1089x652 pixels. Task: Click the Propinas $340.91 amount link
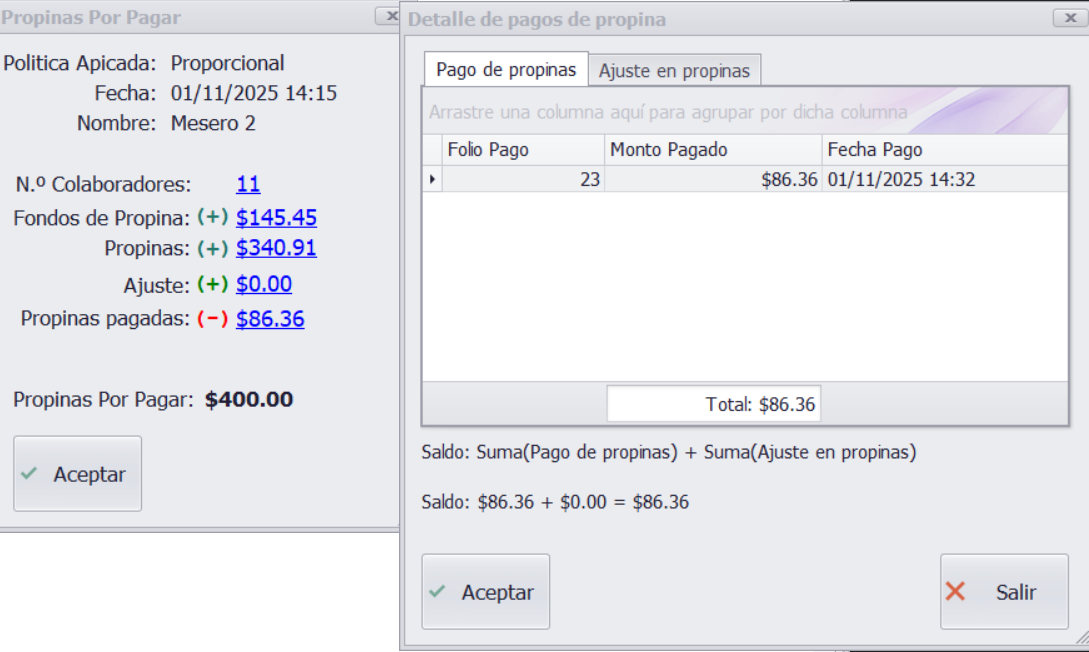tap(276, 248)
